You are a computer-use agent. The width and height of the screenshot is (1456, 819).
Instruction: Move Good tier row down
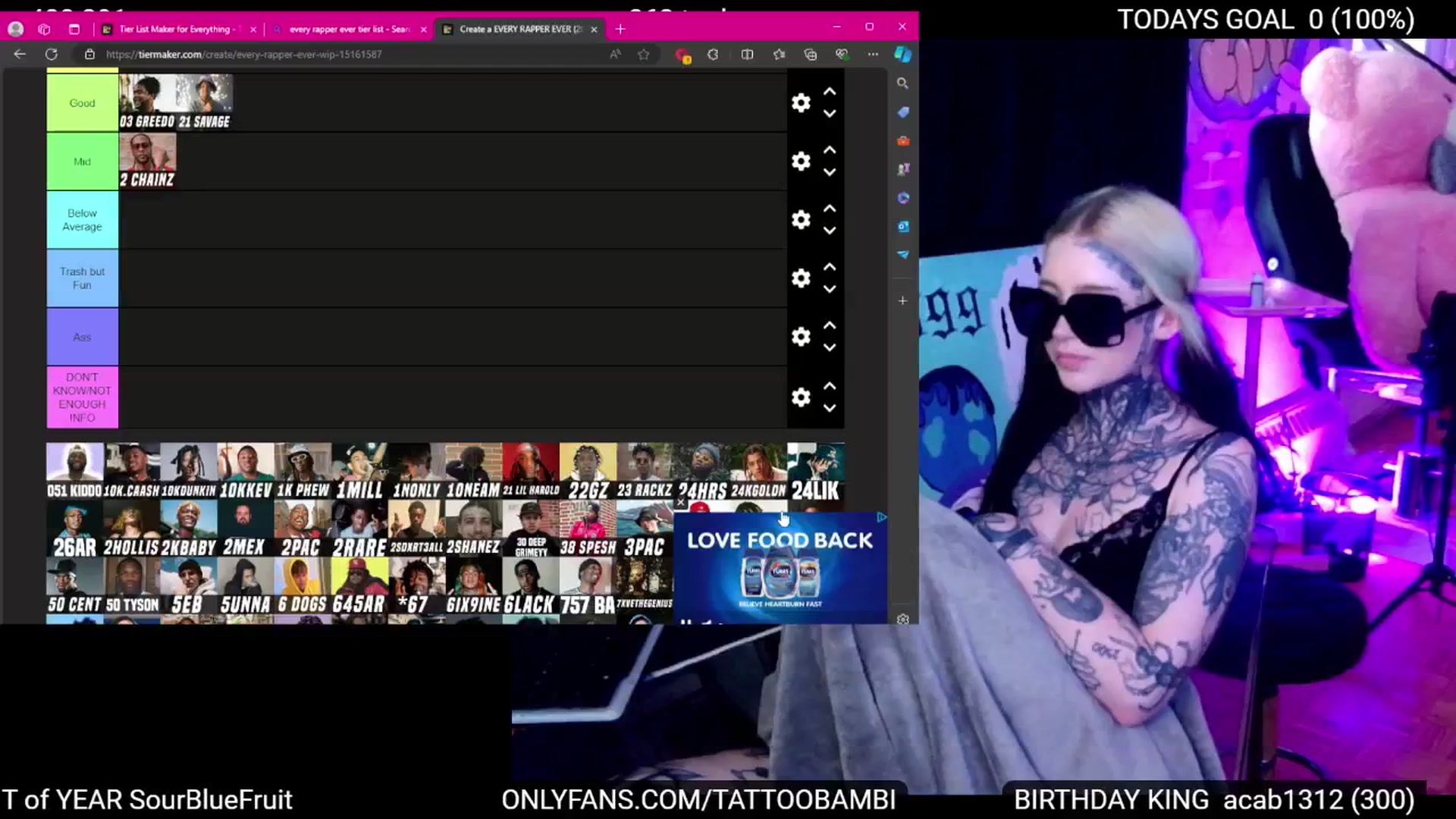(x=830, y=114)
